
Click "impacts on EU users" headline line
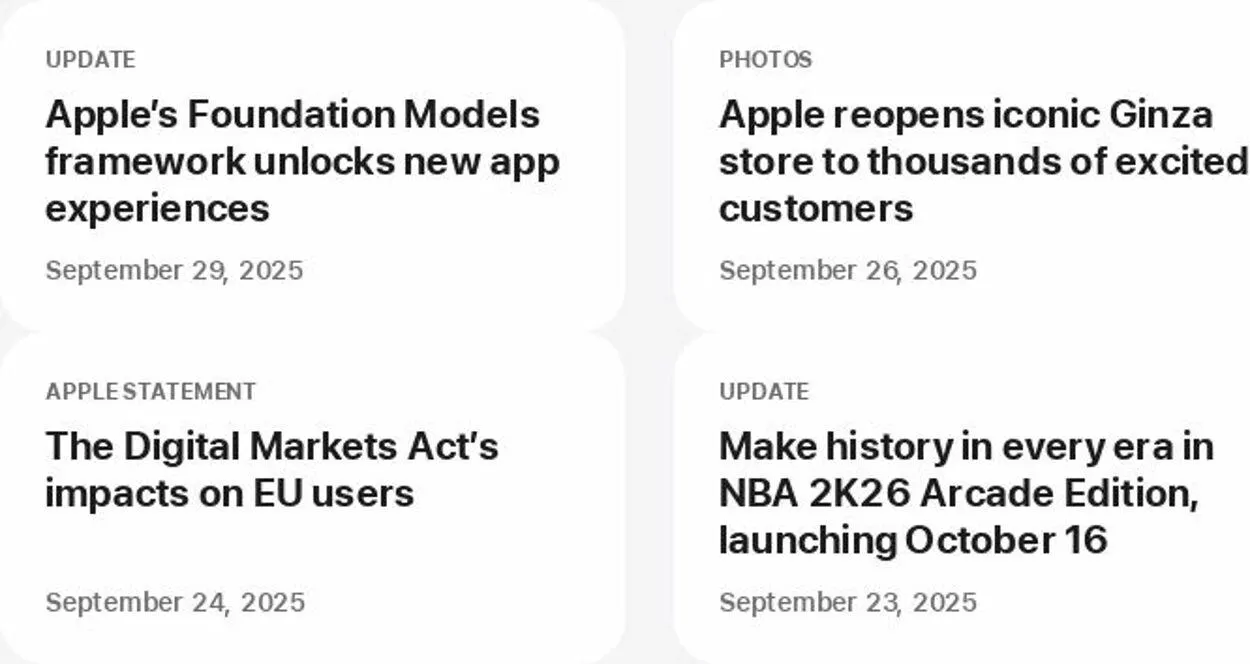(229, 493)
